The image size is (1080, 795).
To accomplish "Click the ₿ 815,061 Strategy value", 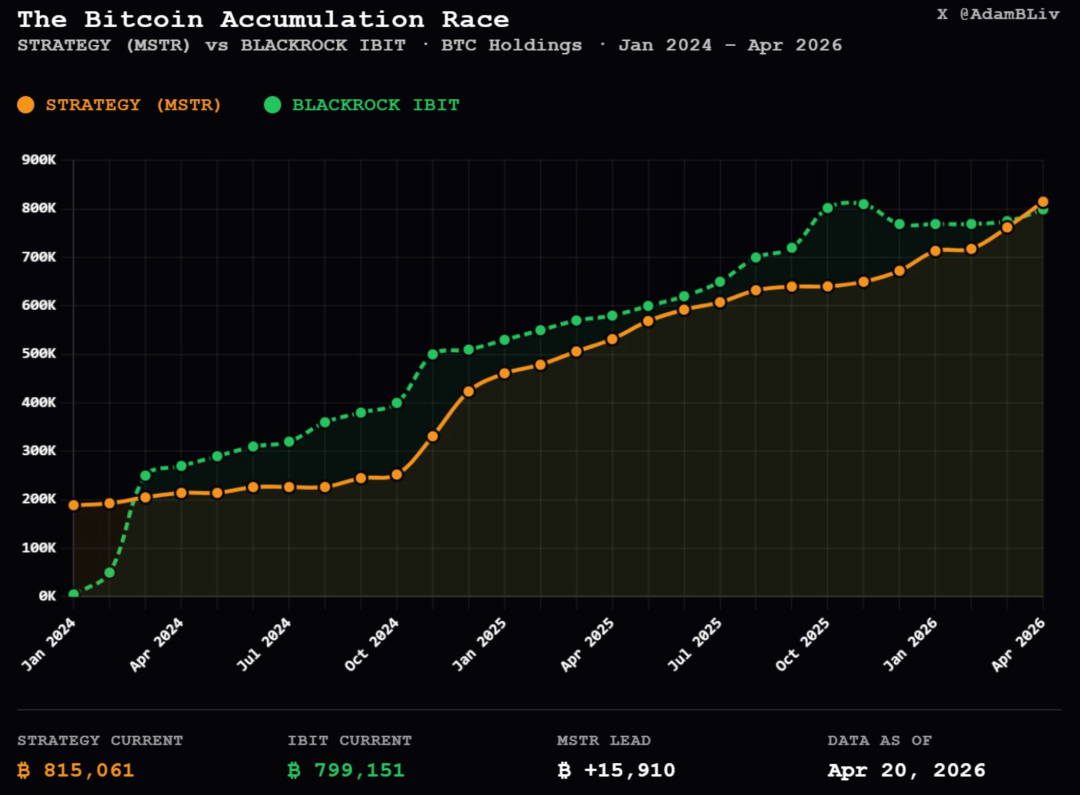I will 76,770.
